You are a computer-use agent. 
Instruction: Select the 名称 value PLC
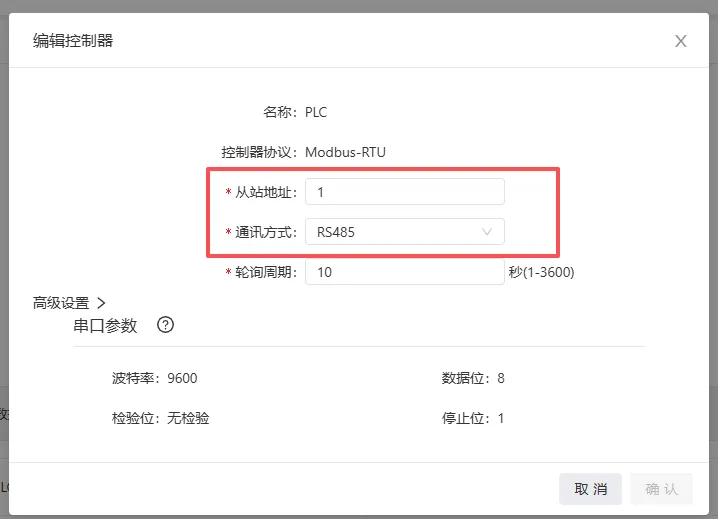tap(316, 112)
